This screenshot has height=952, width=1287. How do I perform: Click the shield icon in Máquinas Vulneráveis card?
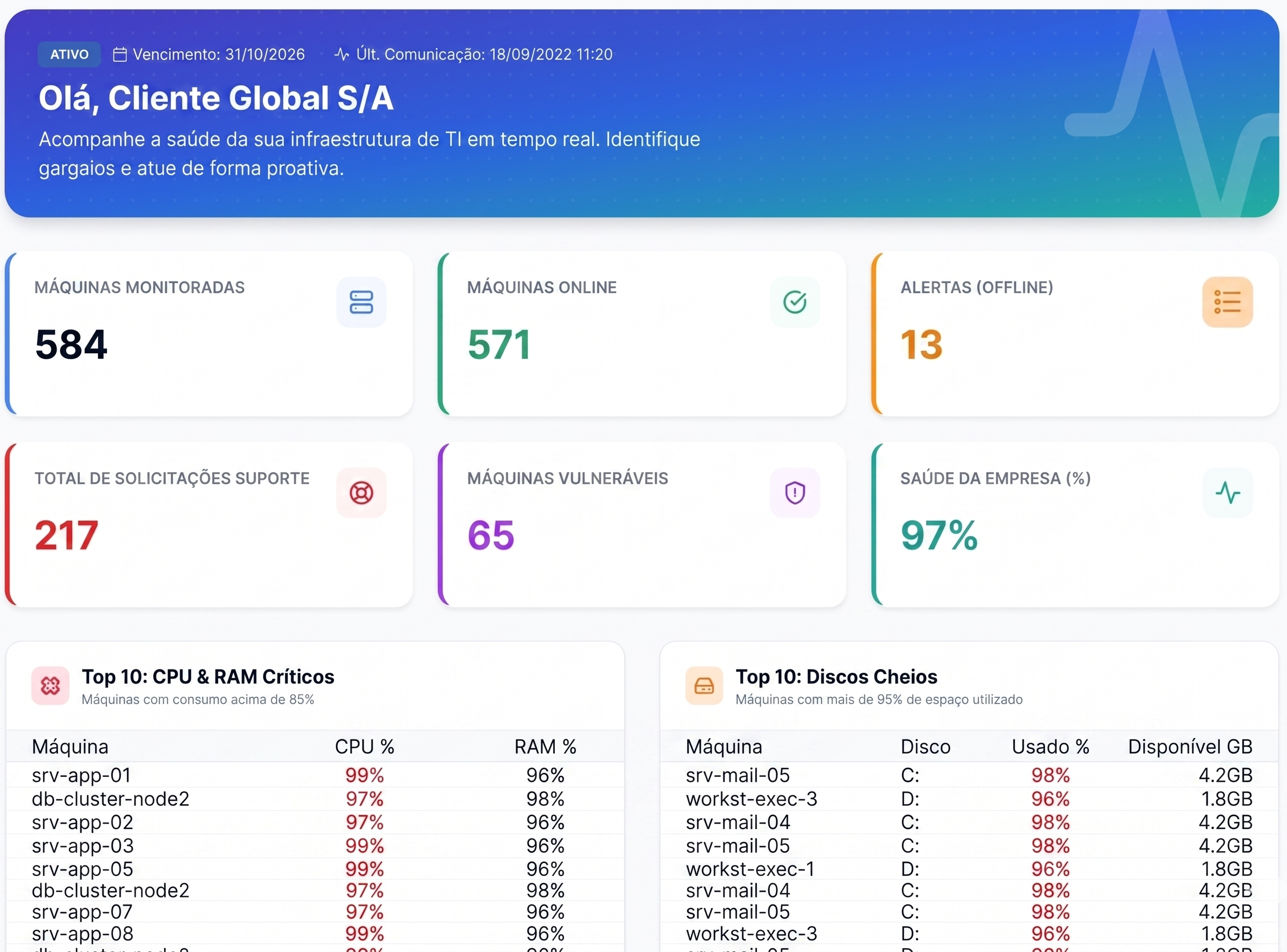795,493
